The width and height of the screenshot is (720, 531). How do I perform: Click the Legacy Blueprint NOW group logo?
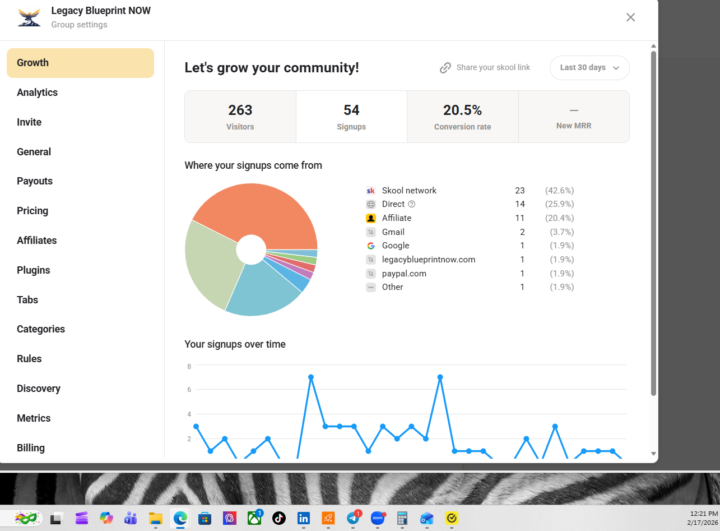pyautogui.click(x=29, y=17)
